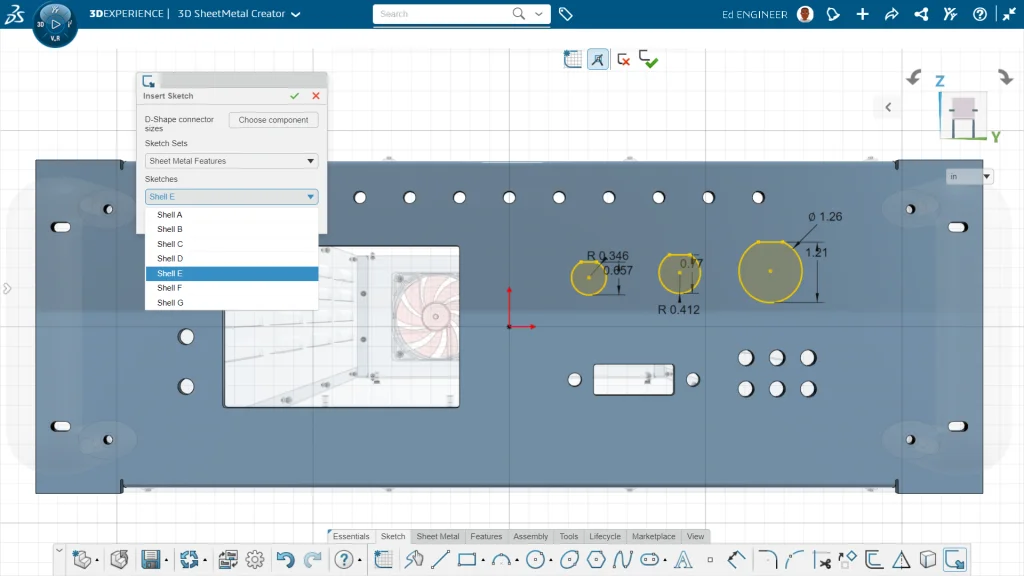Toggle the sketch grid display icon
The image size is (1024, 576).
tap(573, 60)
